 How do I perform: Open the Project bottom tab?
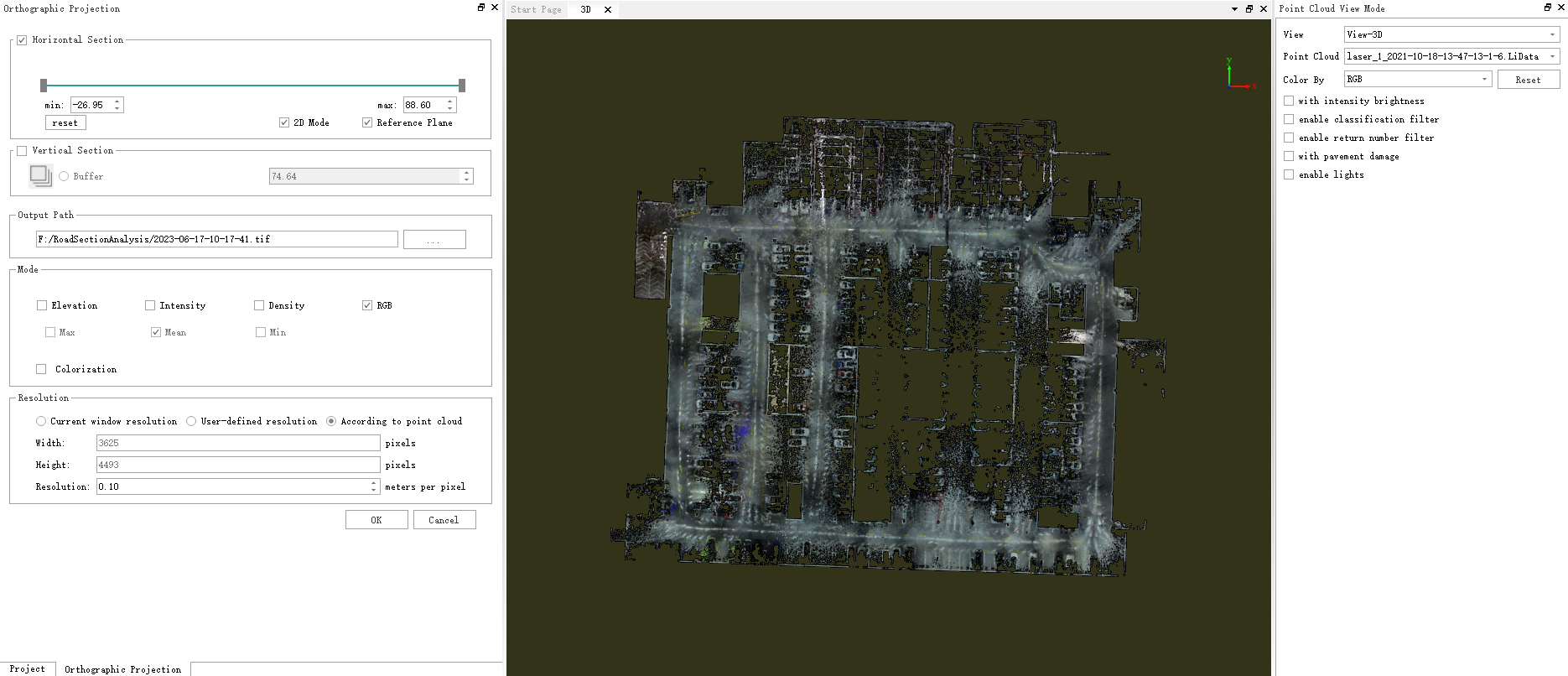pos(28,668)
